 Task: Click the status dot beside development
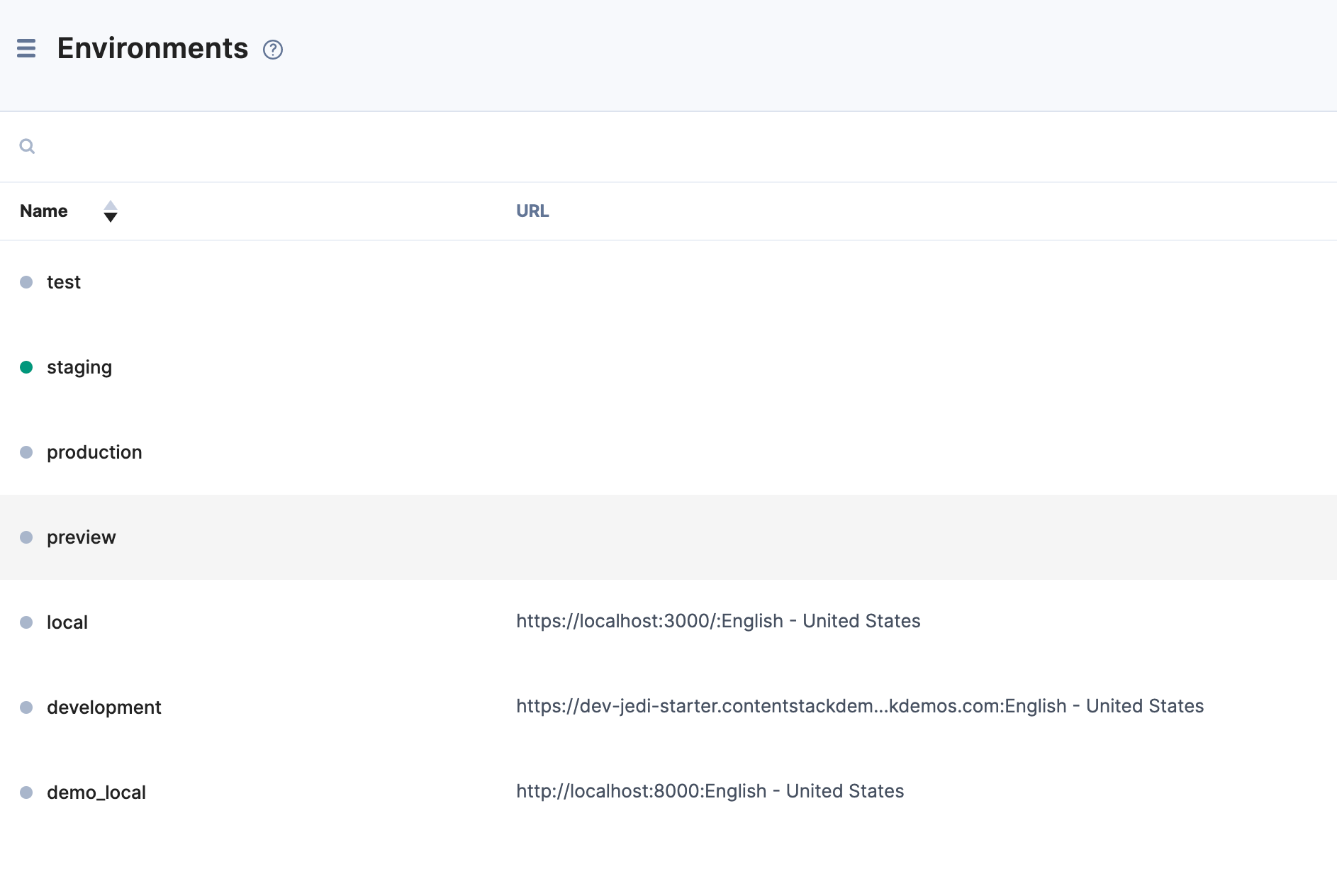click(x=26, y=707)
